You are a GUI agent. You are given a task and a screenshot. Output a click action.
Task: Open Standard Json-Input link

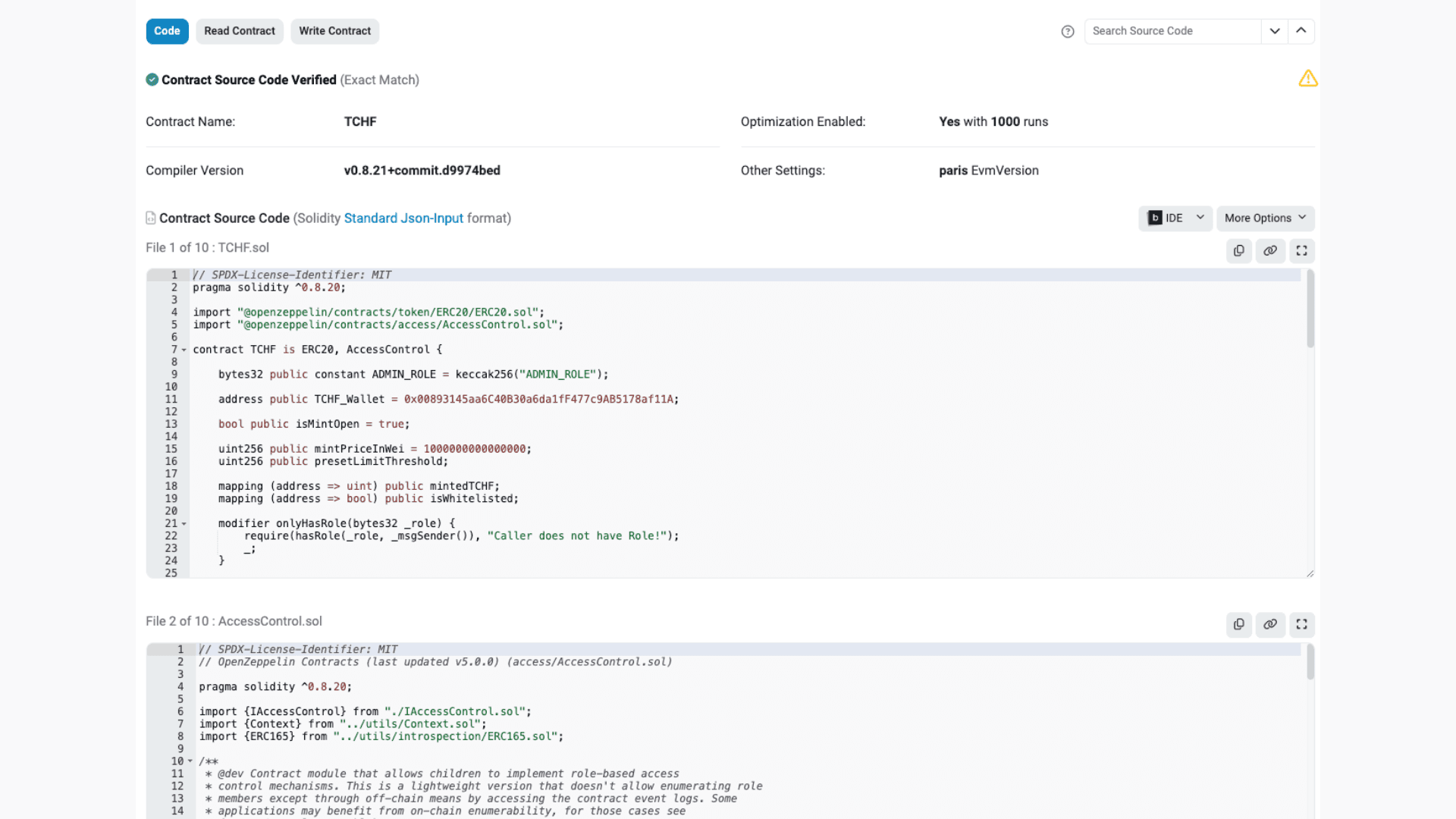403,218
